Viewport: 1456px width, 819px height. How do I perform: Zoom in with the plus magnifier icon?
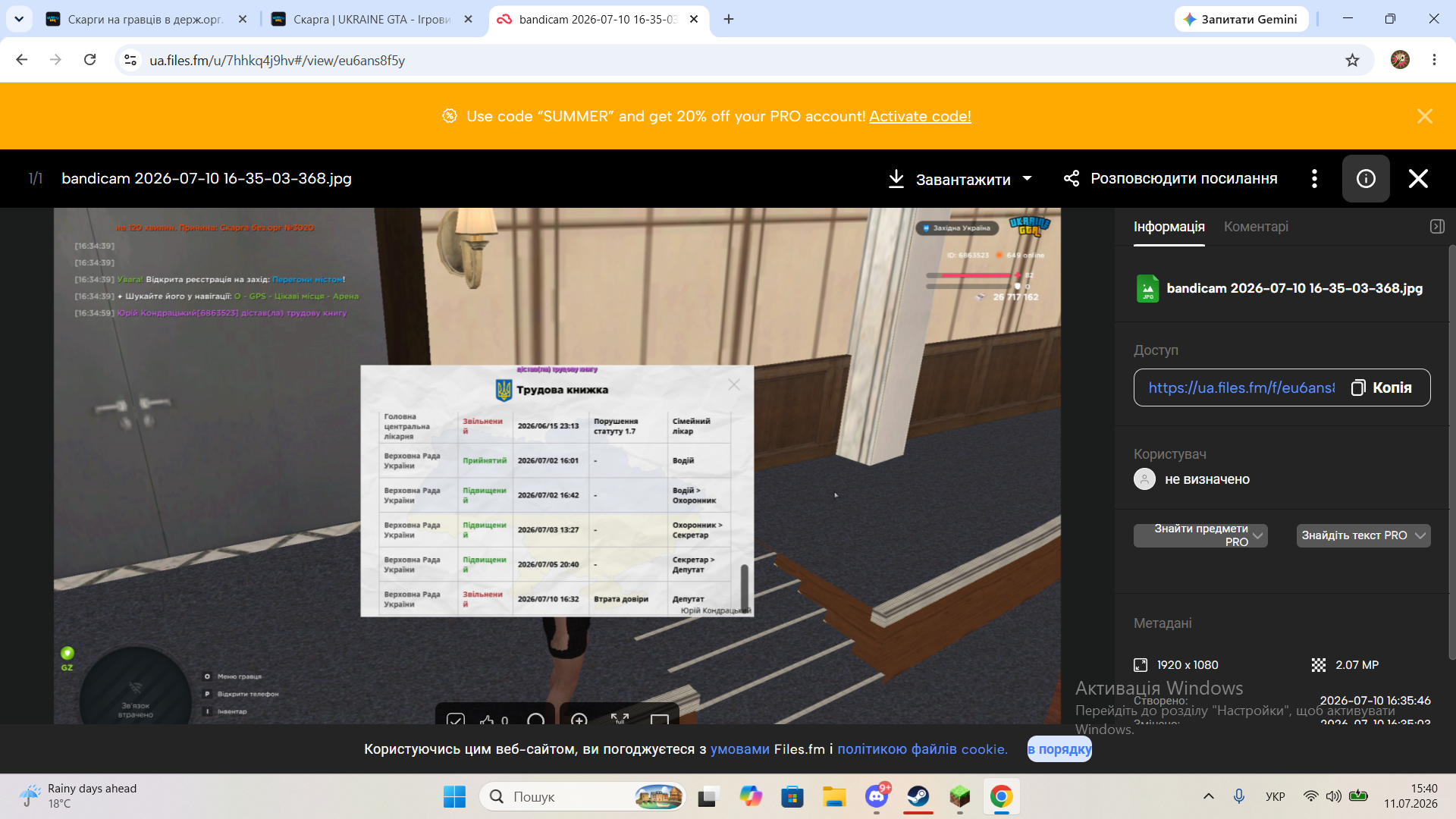tap(579, 720)
